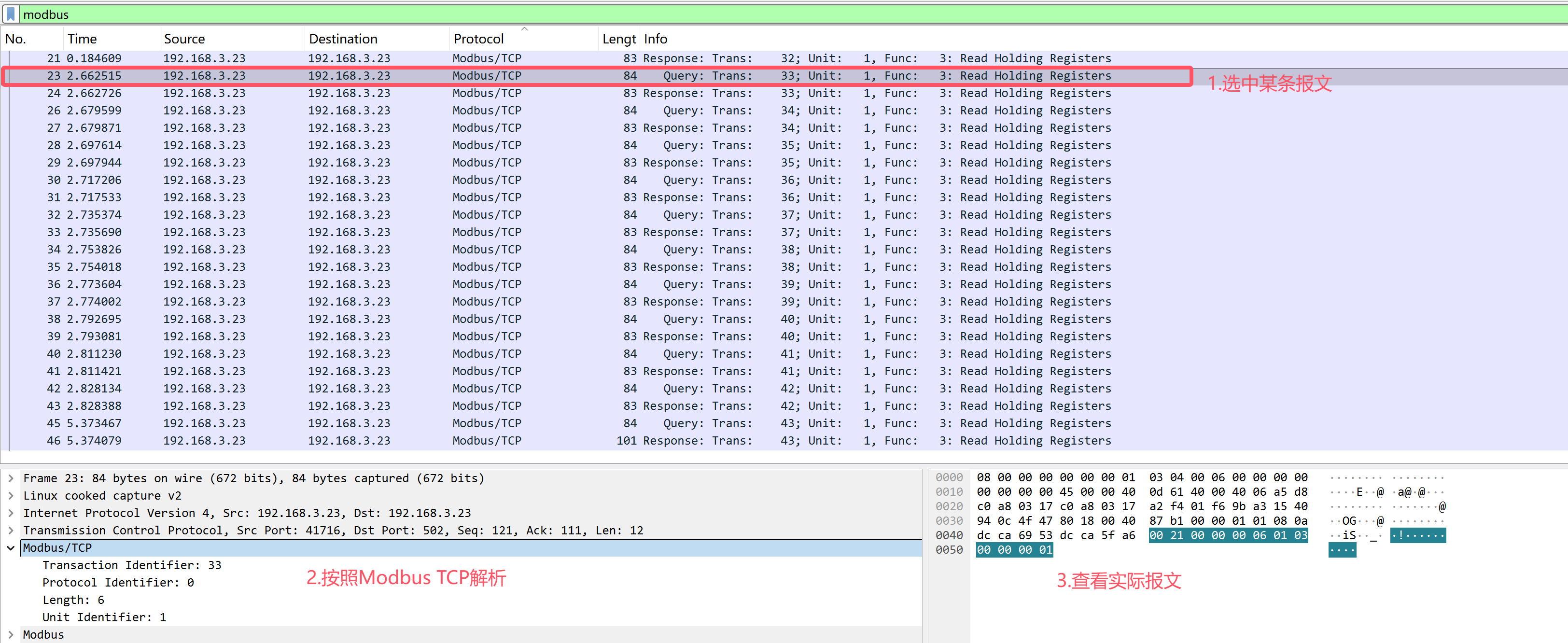
Task: Select packet 42 at time 2.828134
Action: point(784,389)
